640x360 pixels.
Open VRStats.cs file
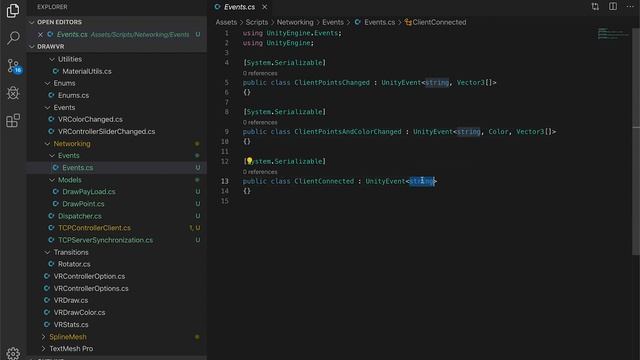[71, 324]
